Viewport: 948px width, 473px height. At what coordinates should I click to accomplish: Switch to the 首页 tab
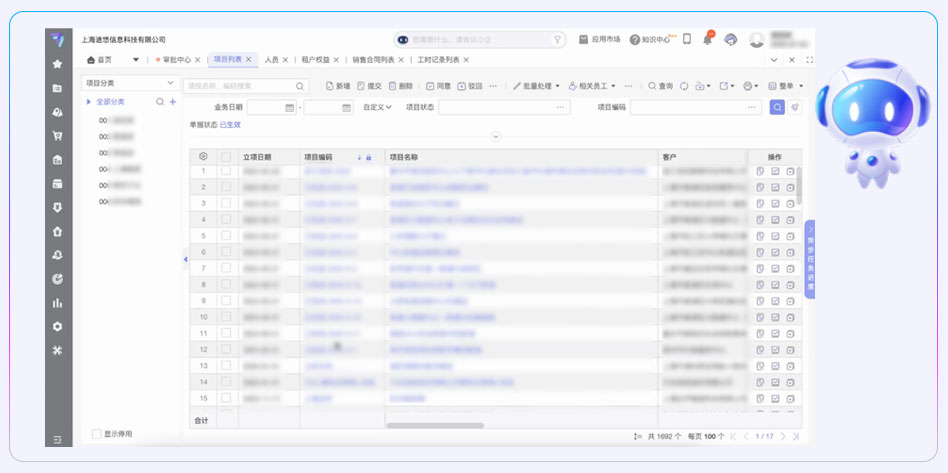point(100,60)
